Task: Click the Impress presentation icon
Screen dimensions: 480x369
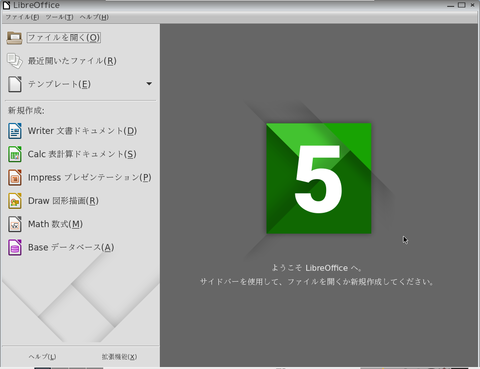Action: (x=15, y=178)
